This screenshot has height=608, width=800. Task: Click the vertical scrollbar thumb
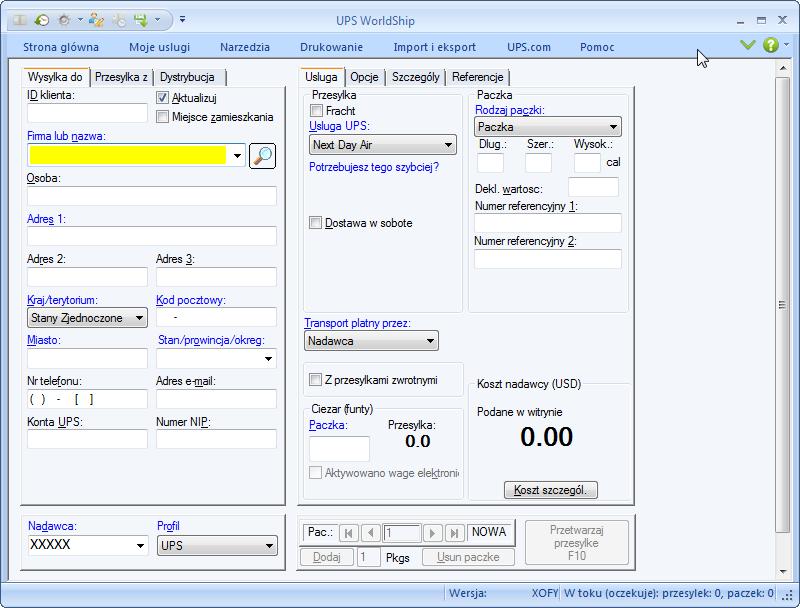[x=782, y=305]
